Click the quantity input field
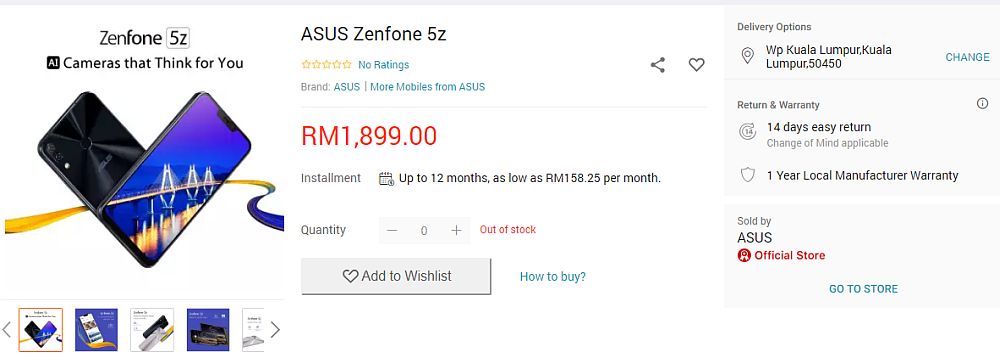This screenshot has height=363, width=1000. point(424,230)
